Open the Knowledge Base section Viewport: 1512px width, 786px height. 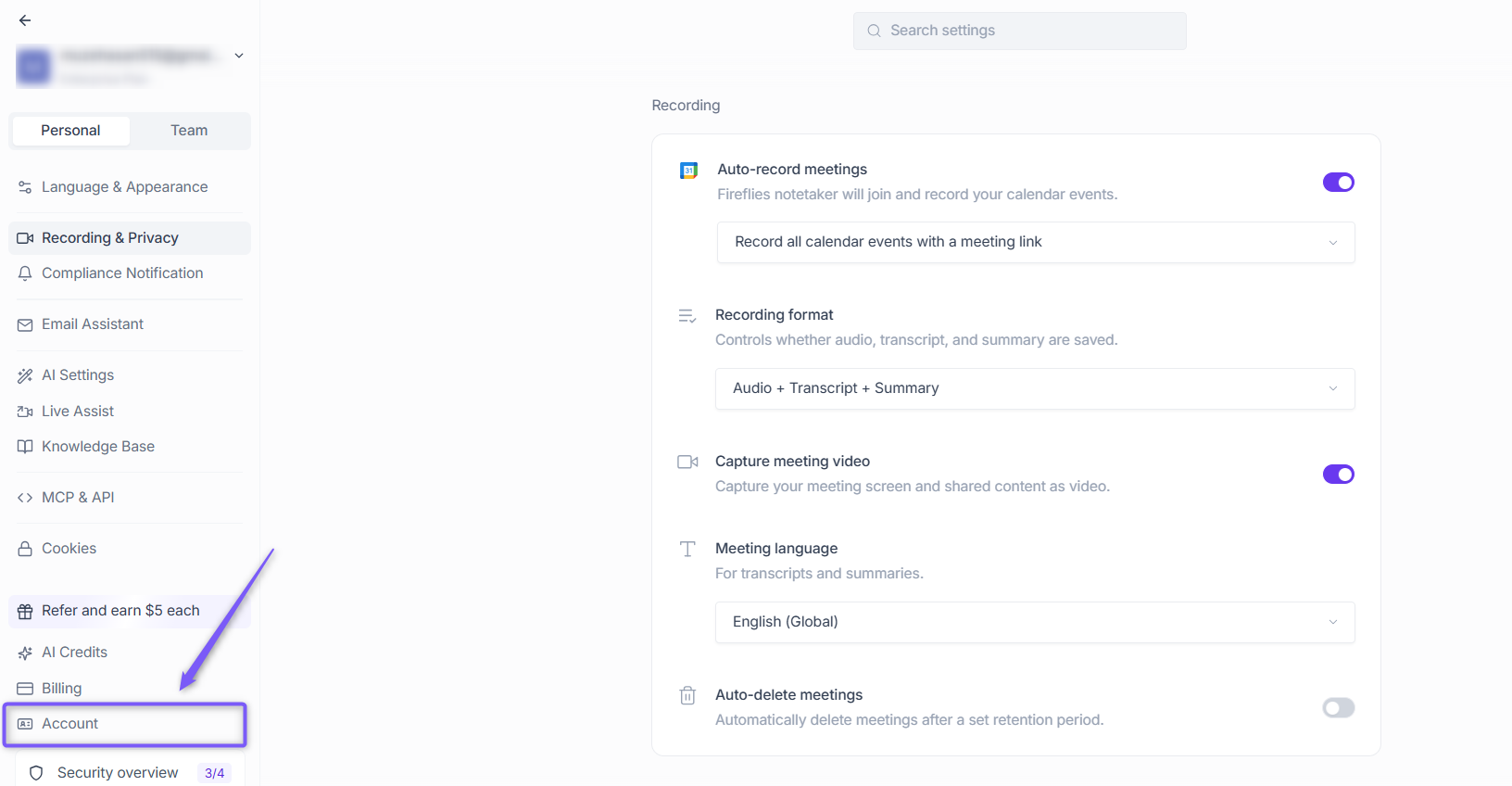pyautogui.click(x=130, y=447)
